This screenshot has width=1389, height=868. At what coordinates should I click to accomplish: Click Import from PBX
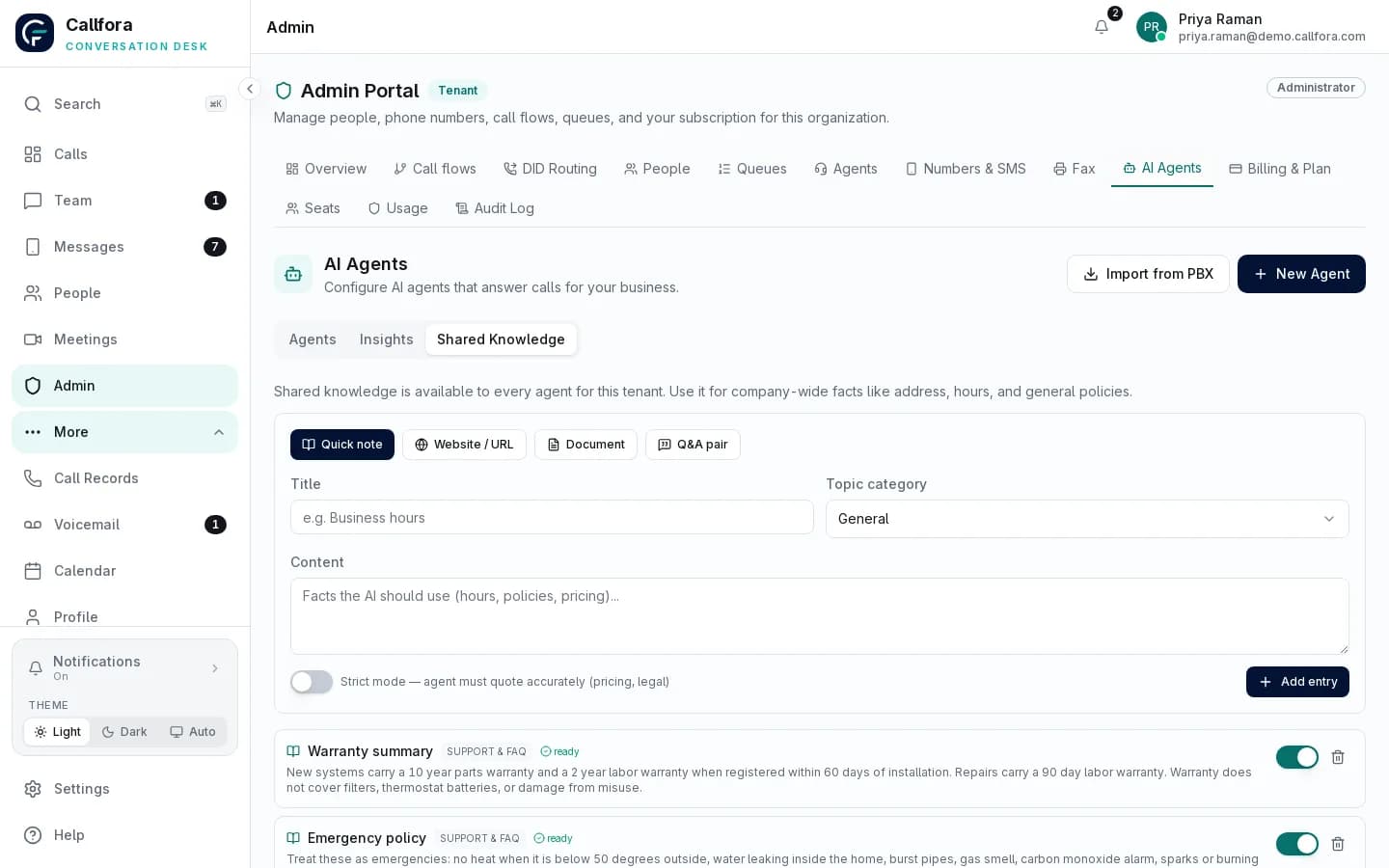point(1148,274)
